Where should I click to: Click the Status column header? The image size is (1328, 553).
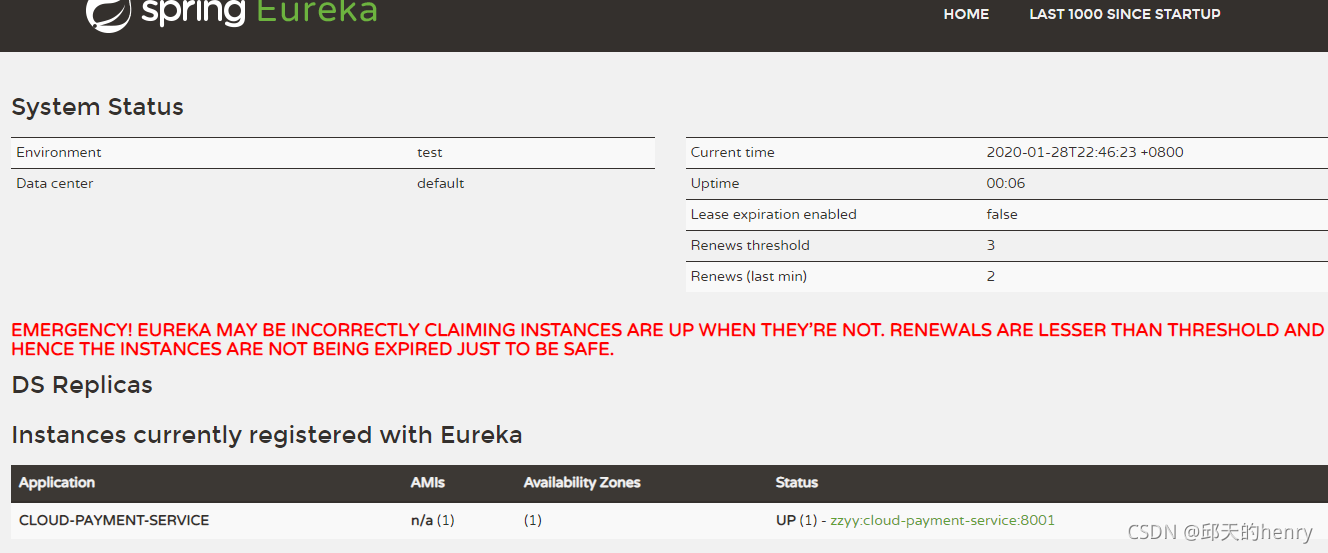tap(797, 482)
